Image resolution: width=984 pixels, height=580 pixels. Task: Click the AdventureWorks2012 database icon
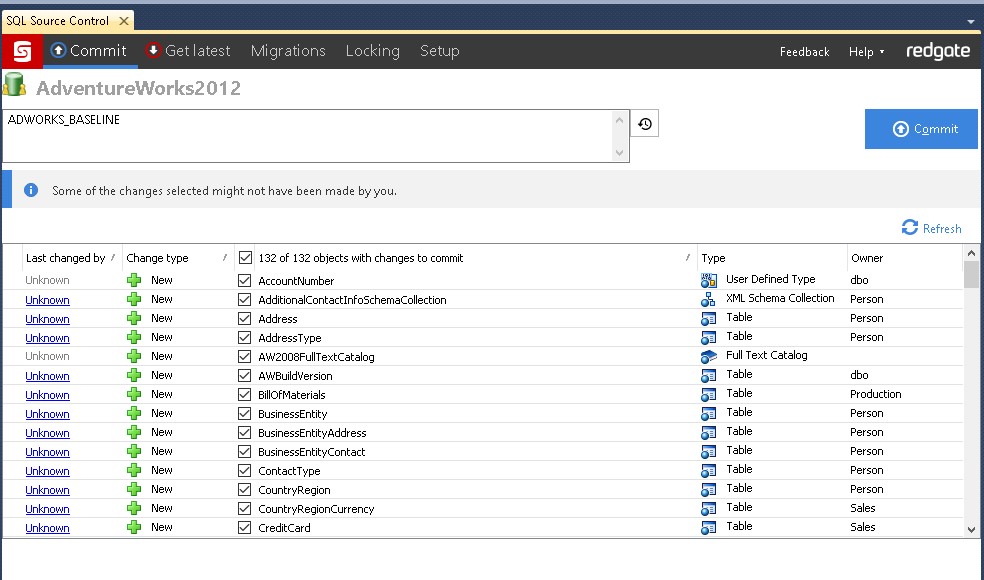14,87
